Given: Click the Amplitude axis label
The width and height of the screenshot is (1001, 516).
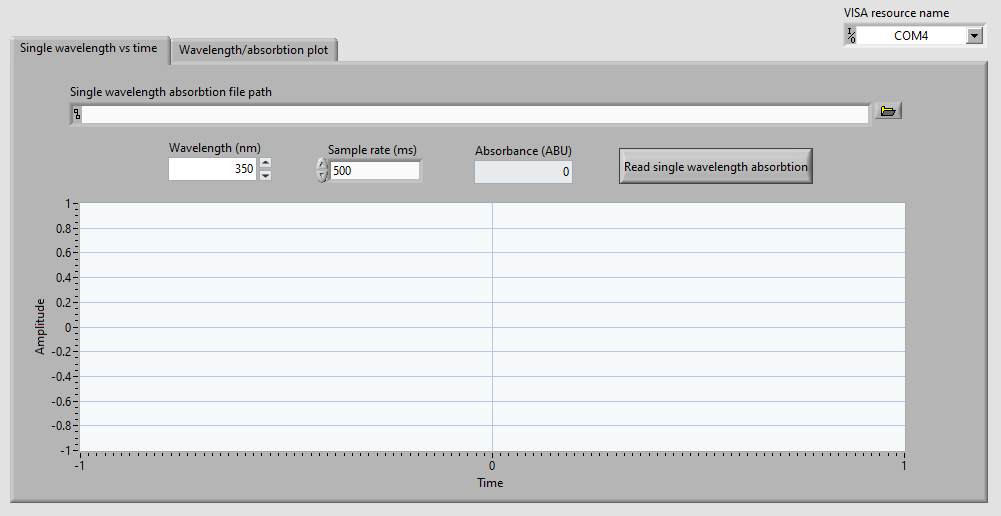Looking at the screenshot, I should point(40,326).
